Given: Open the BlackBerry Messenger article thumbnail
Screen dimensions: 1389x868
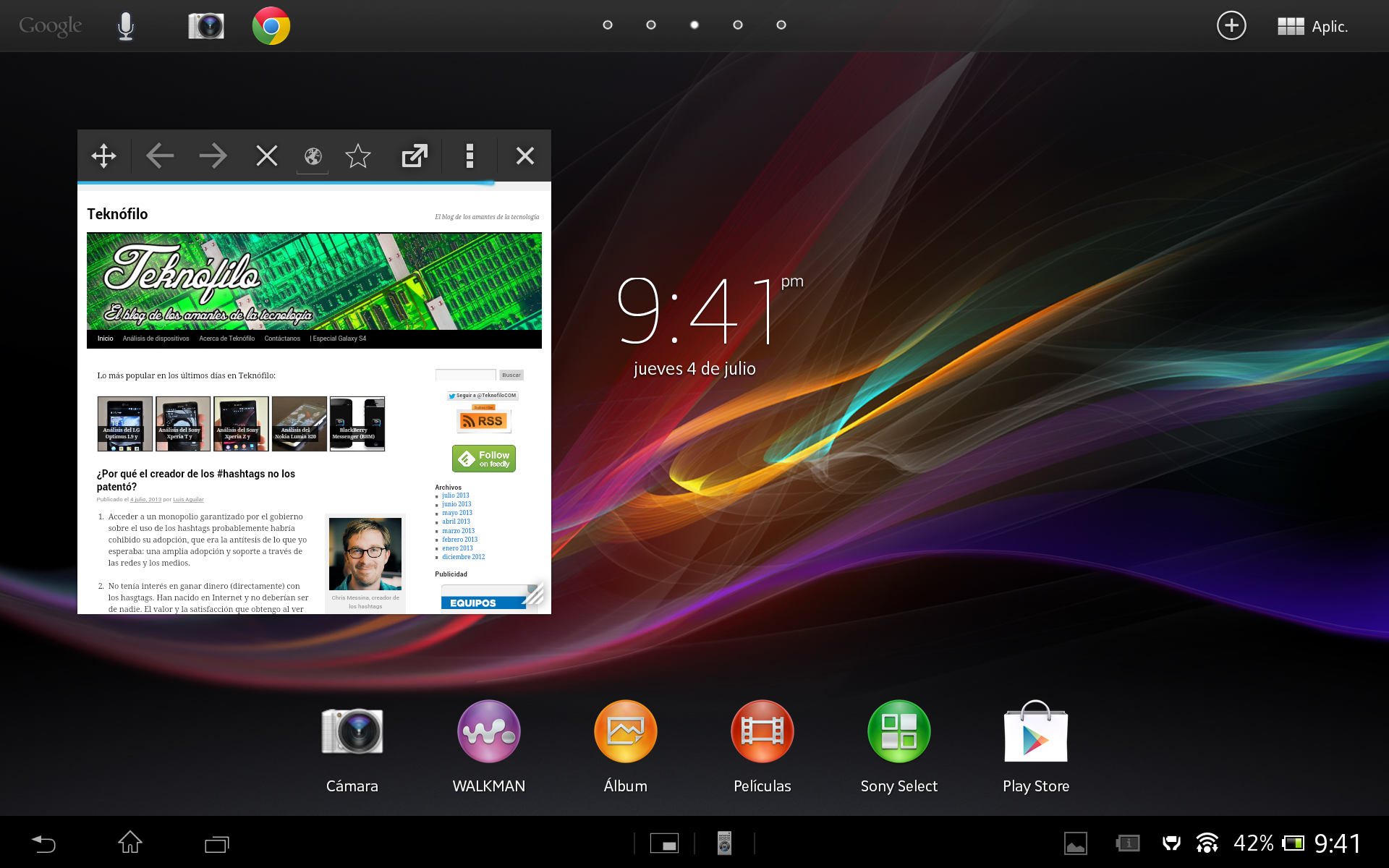Looking at the screenshot, I should click(357, 424).
